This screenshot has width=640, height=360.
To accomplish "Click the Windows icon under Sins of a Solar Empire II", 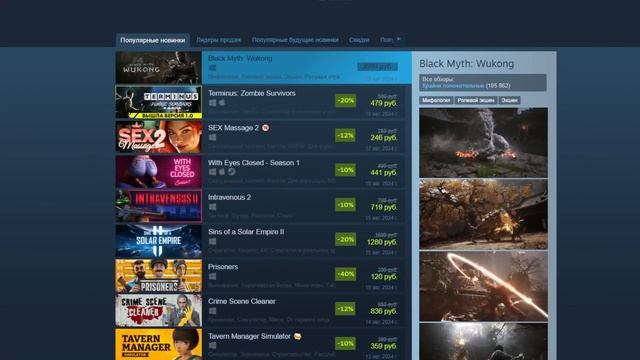I will (x=212, y=242).
